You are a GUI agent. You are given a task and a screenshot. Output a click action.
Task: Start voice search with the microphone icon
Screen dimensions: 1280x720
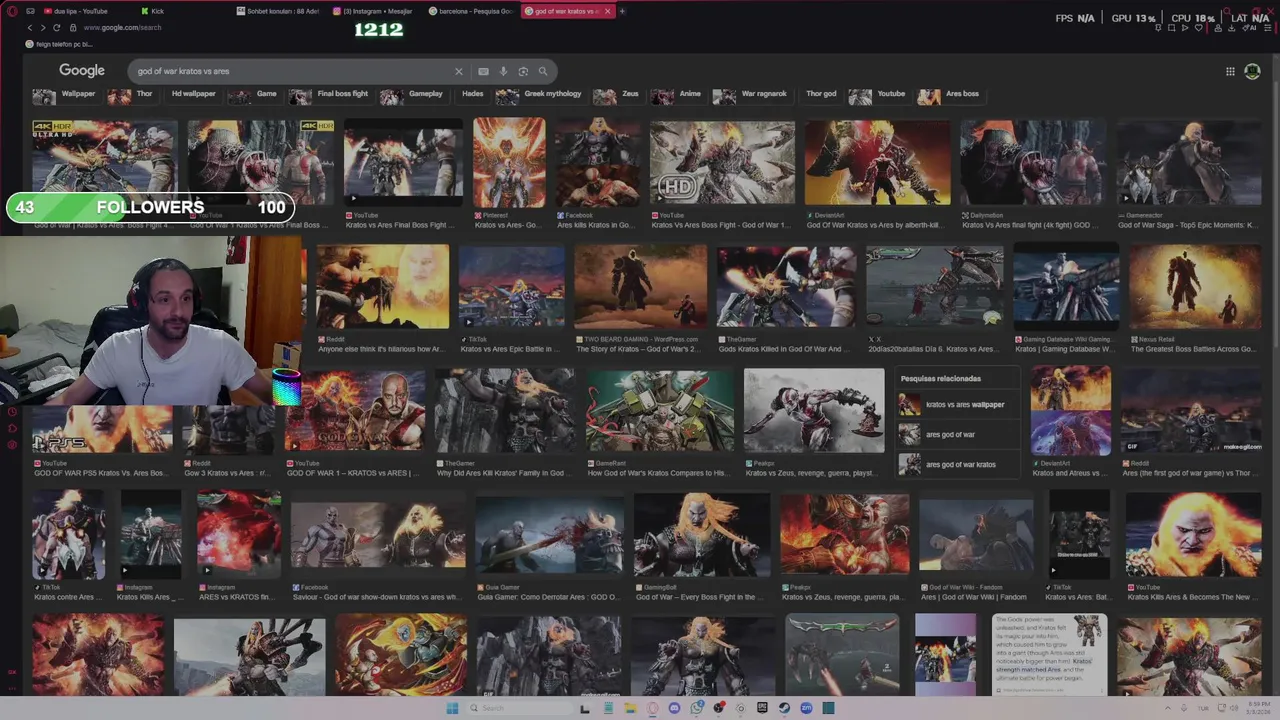503,71
